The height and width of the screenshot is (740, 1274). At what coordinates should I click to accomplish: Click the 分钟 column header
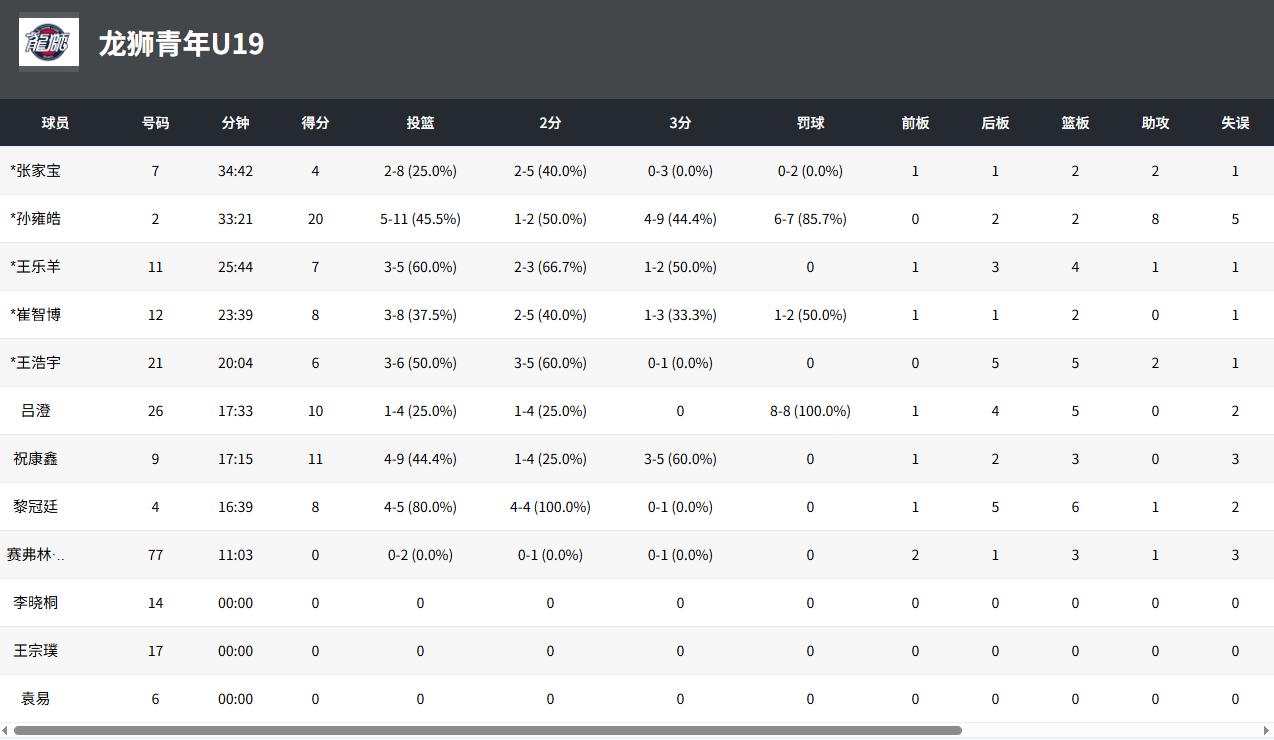(235, 123)
